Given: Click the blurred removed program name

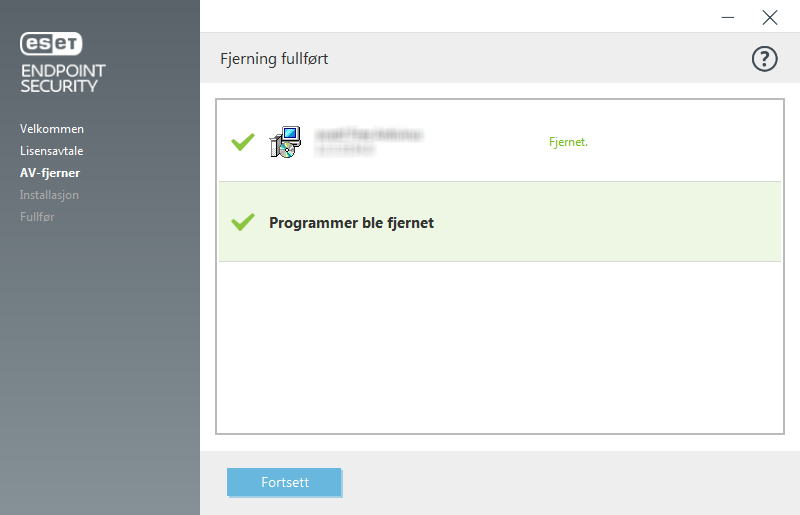Looking at the screenshot, I should (x=368, y=142).
